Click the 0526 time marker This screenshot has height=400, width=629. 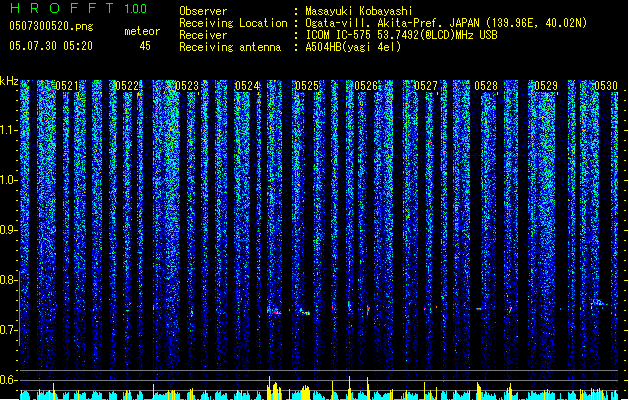coord(366,86)
